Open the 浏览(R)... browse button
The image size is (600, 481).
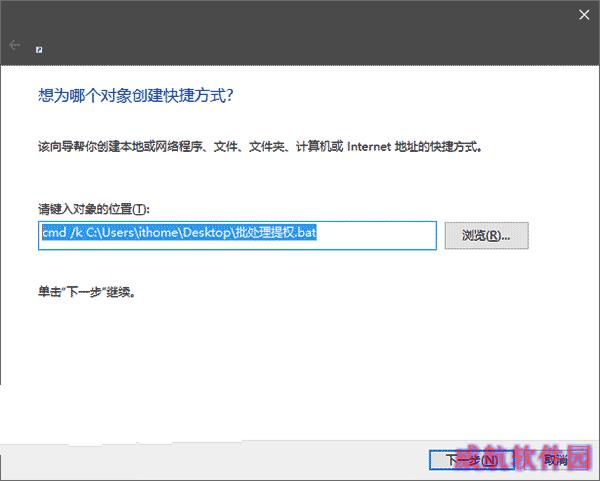click(x=486, y=235)
